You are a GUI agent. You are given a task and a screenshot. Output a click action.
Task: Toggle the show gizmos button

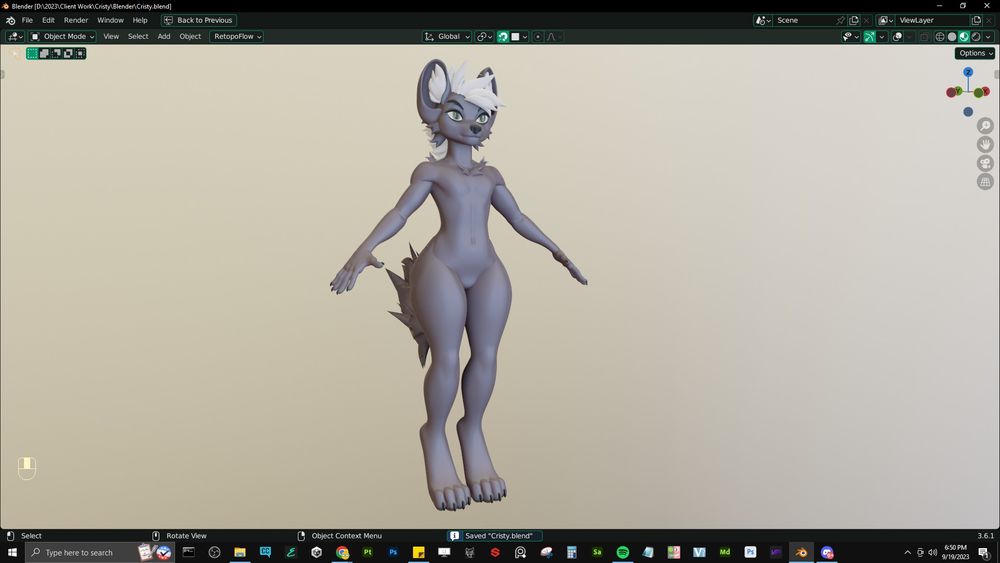(x=869, y=36)
